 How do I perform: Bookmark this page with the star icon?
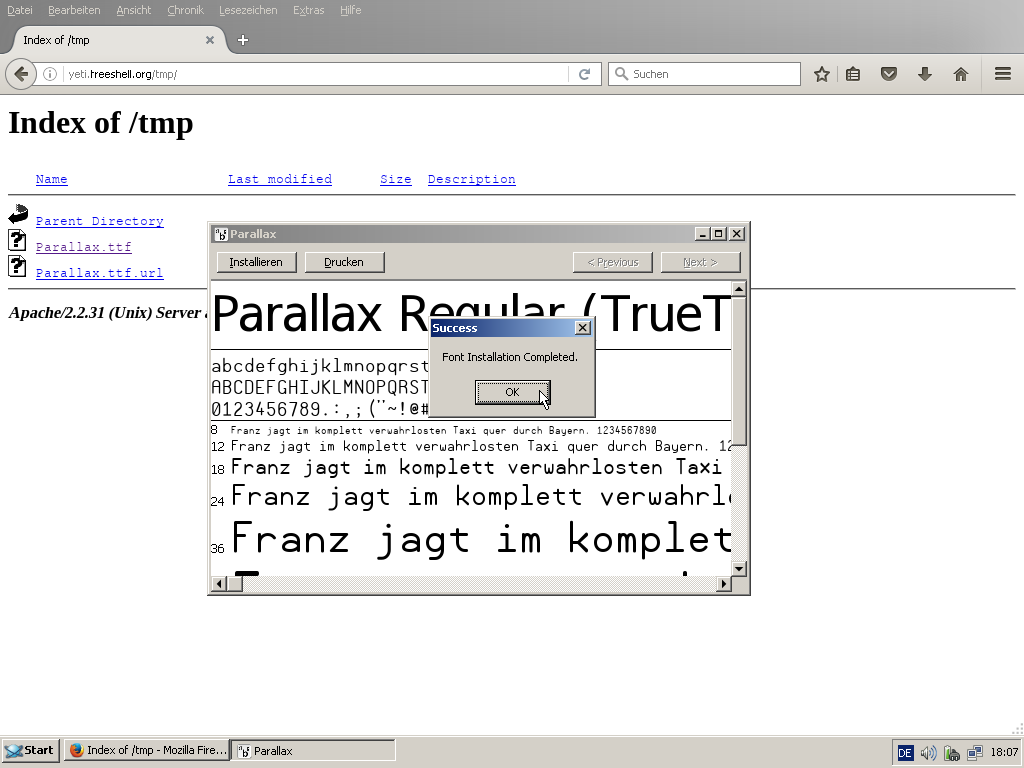821,74
